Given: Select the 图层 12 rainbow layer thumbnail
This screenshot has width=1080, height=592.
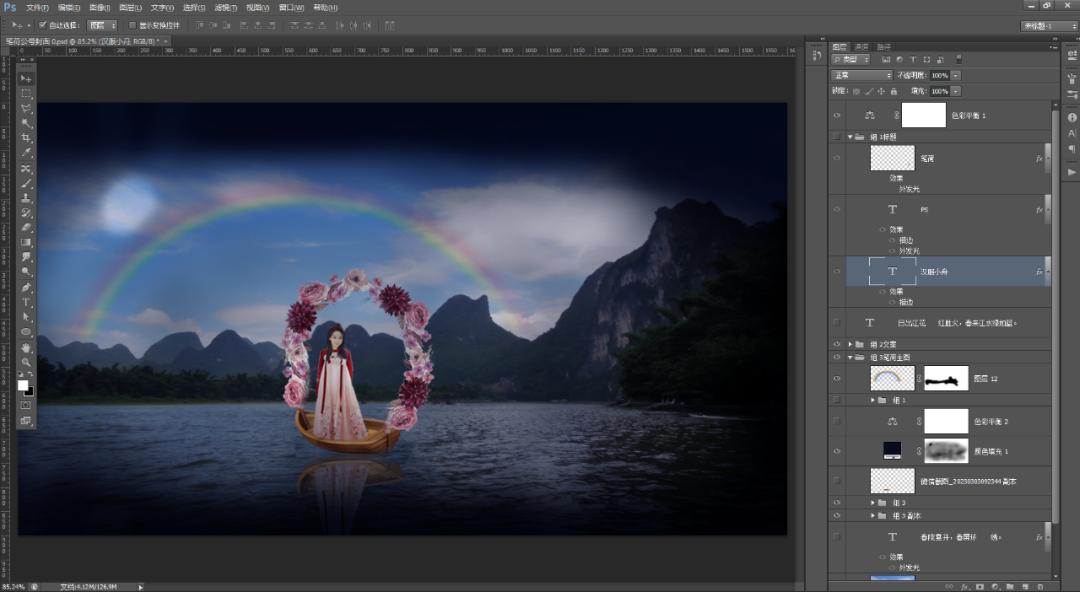Looking at the screenshot, I should click(x=892, y=377).
